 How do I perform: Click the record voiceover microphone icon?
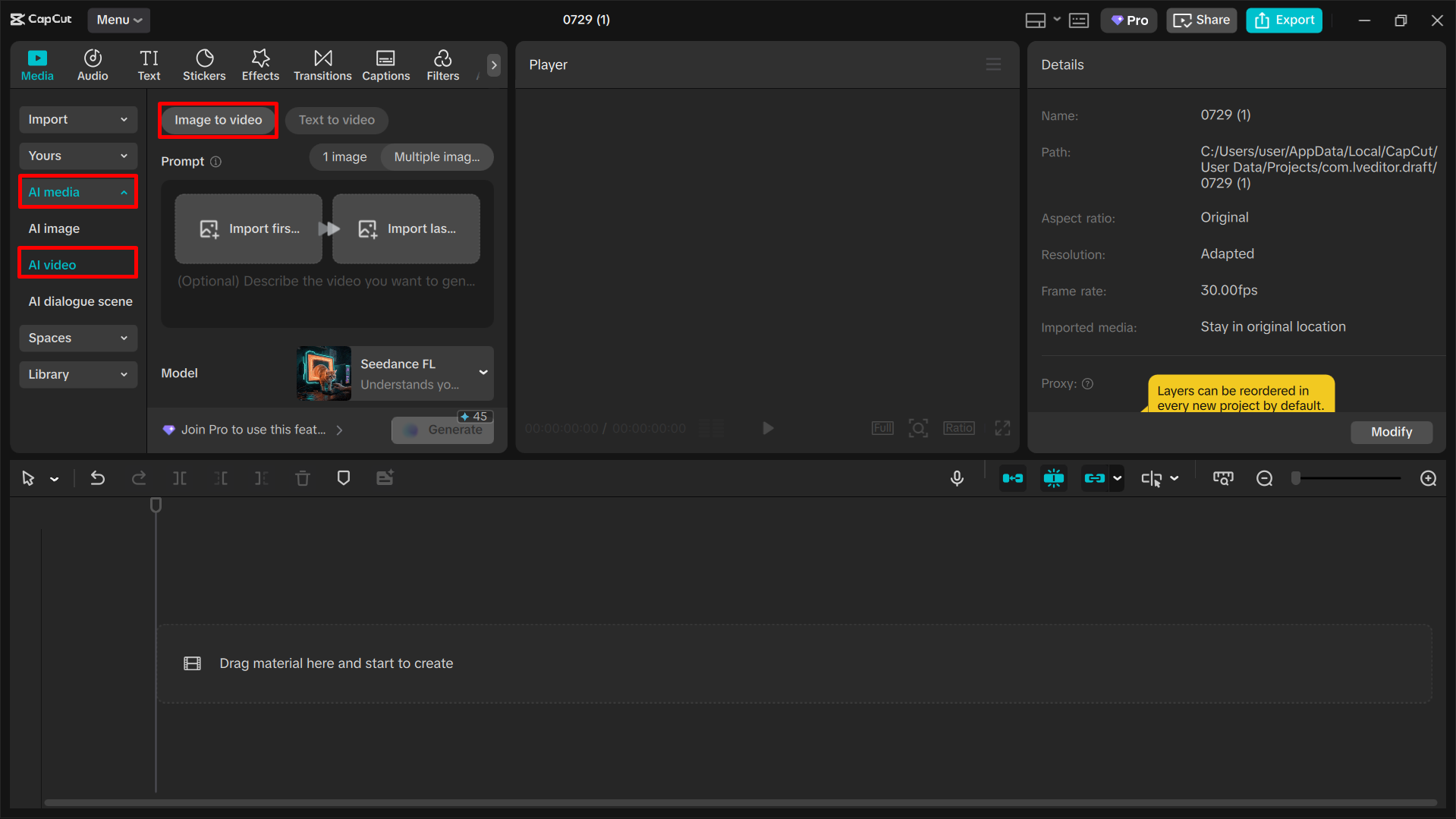(x=957, y=478)
